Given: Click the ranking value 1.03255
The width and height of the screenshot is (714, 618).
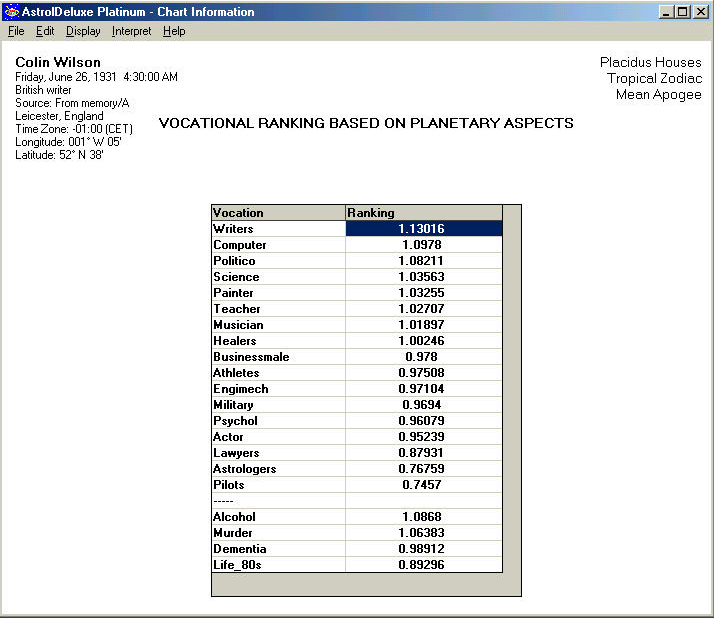Looking at the screenshot, I should [x=424, y=292].
